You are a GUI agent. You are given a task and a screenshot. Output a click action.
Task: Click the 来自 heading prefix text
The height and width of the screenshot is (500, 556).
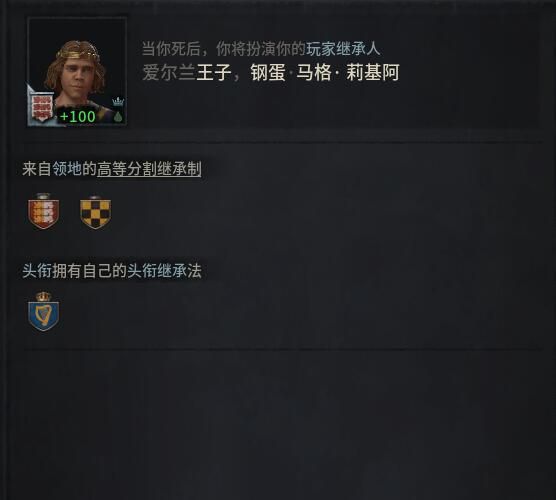pos(37,168)
